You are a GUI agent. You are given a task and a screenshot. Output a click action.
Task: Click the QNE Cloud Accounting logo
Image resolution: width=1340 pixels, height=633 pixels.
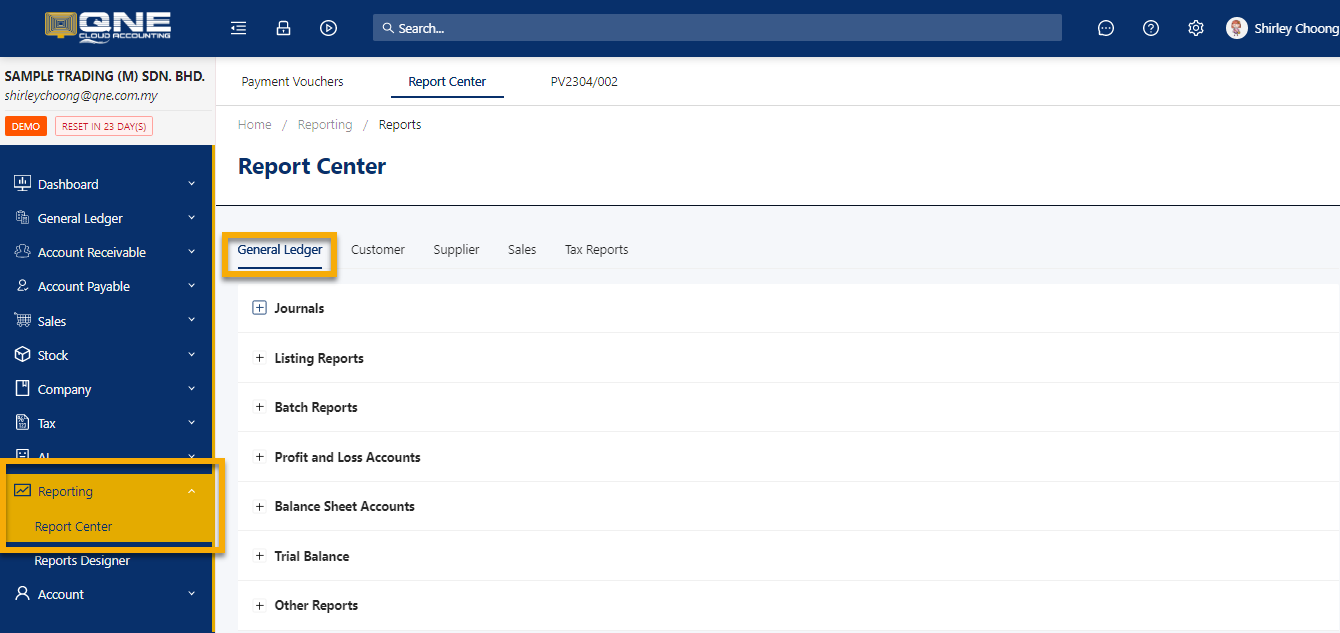click(108, 26)
